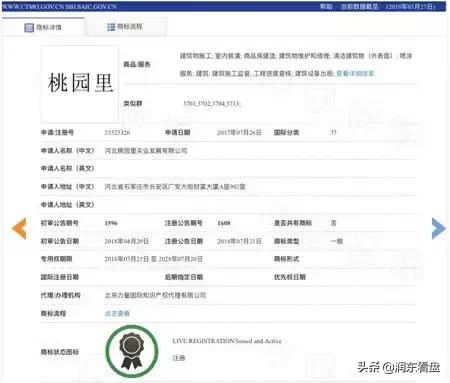Click the 申请/注册号 label
Viewport: 450px width, 383px height.
coord(57,133)
